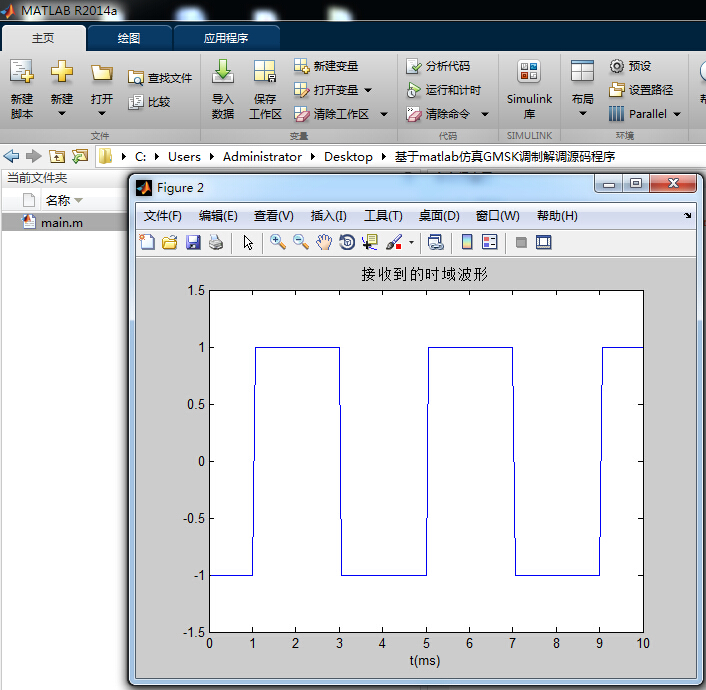
Task: Switch to Home (主页) tab
Action: point(44,38)
